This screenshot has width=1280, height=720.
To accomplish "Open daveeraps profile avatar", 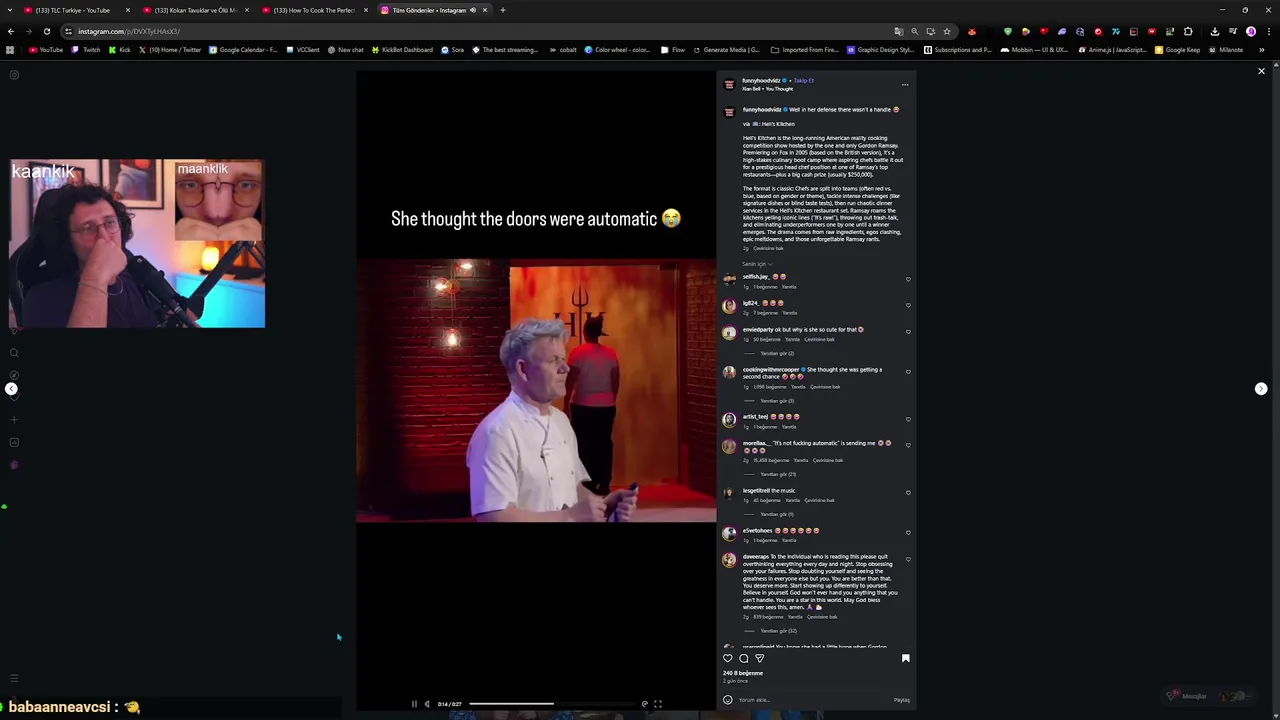I will (x=729, y=560).
